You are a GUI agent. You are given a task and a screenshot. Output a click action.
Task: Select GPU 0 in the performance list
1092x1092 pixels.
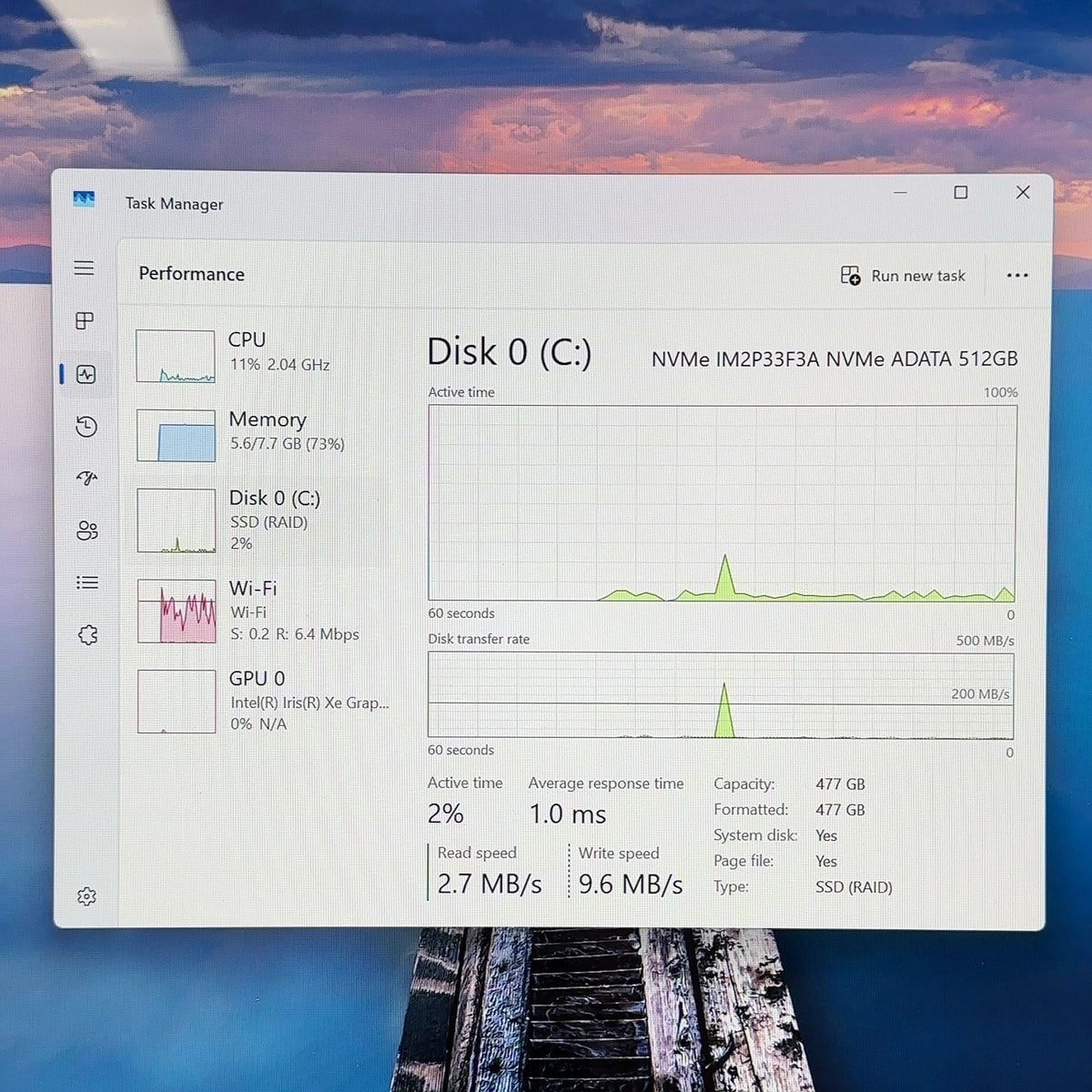(264, 701)
